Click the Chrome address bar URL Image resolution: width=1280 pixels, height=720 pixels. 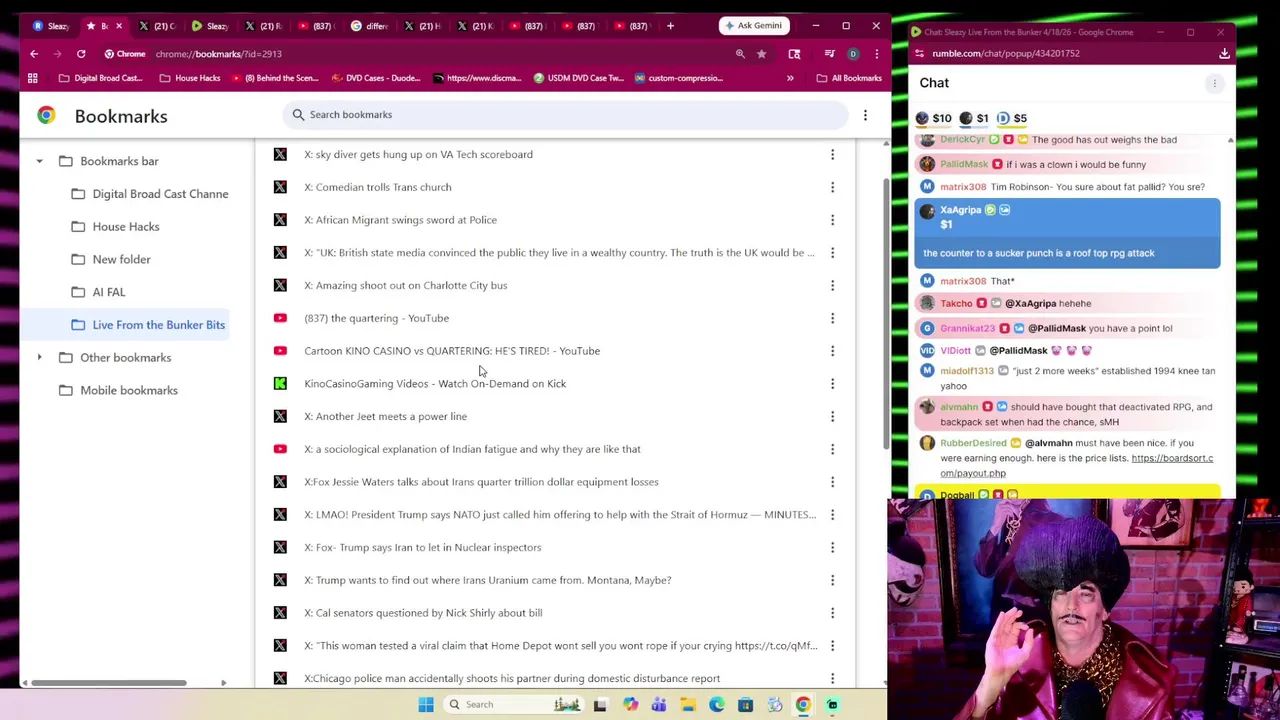click(219, 54)
